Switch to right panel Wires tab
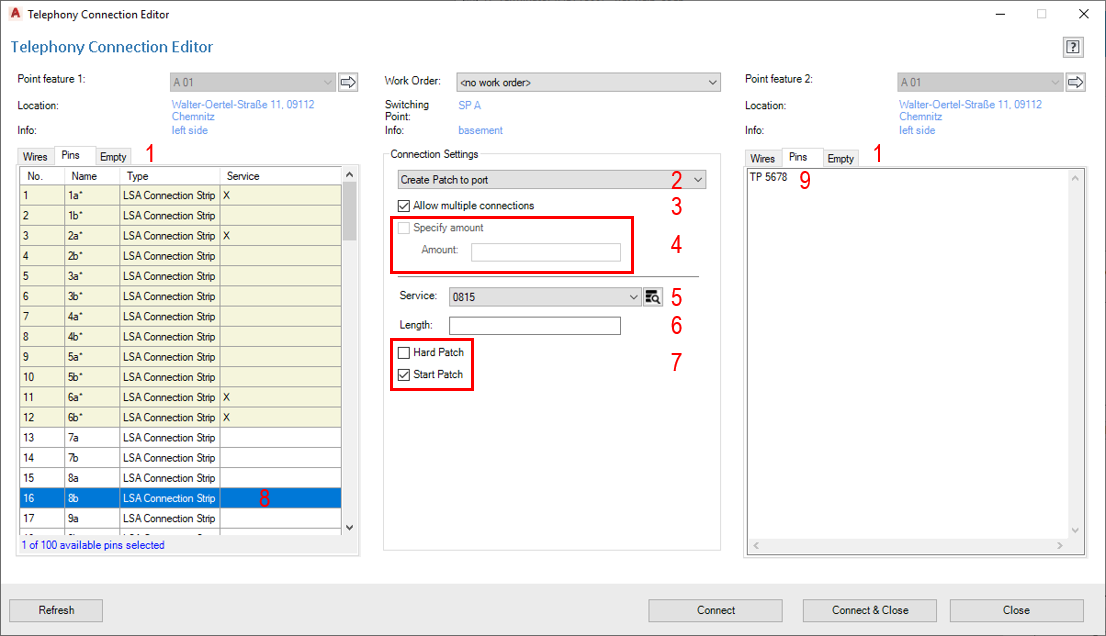This screenshot has width=1106, height=636. tap(762, 159)
